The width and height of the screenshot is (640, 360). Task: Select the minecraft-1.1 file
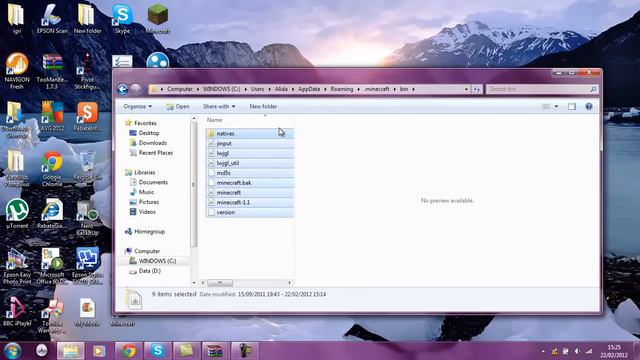(x=250, y=202)
